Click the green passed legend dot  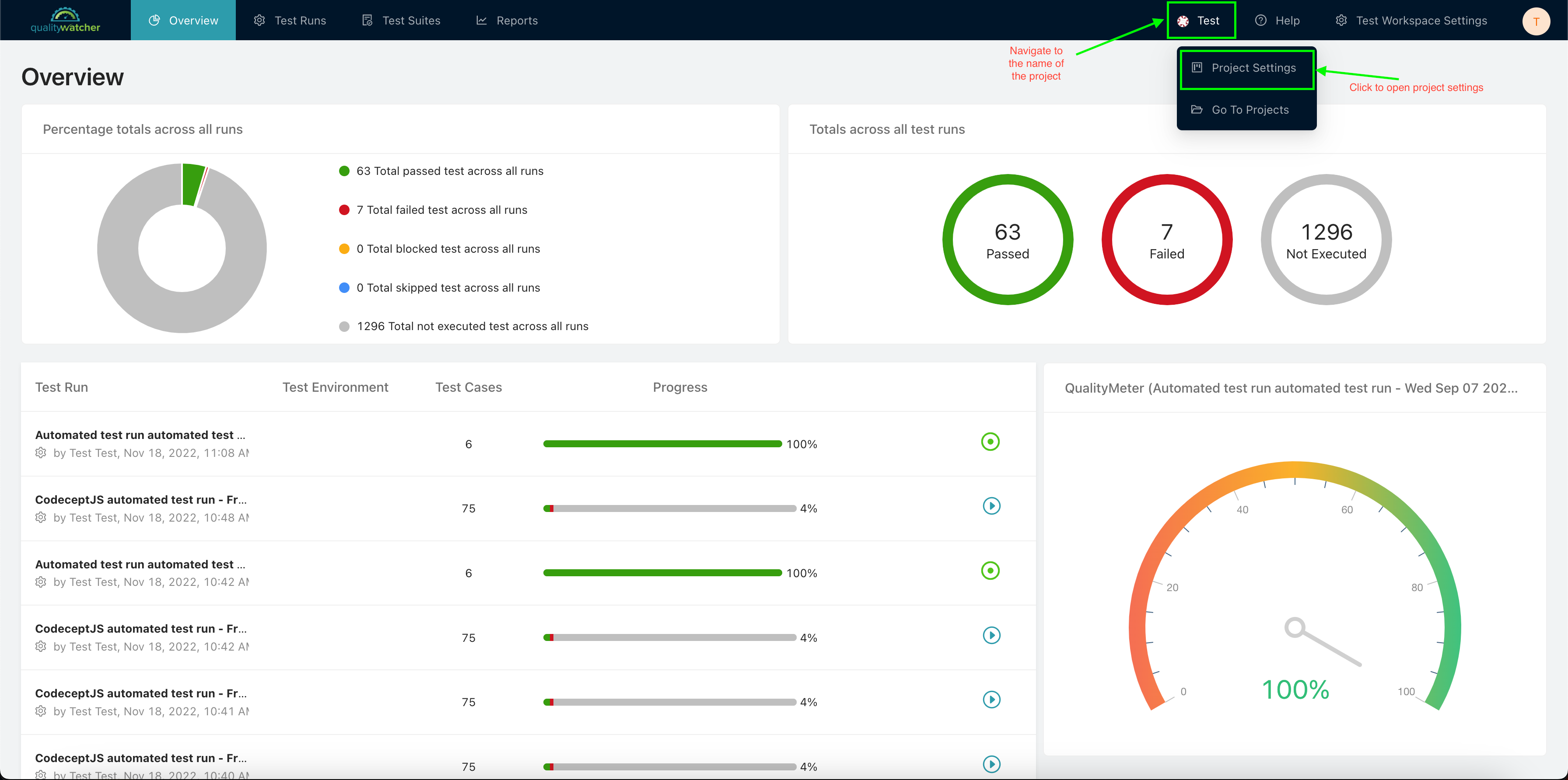(x=344, y=171)
